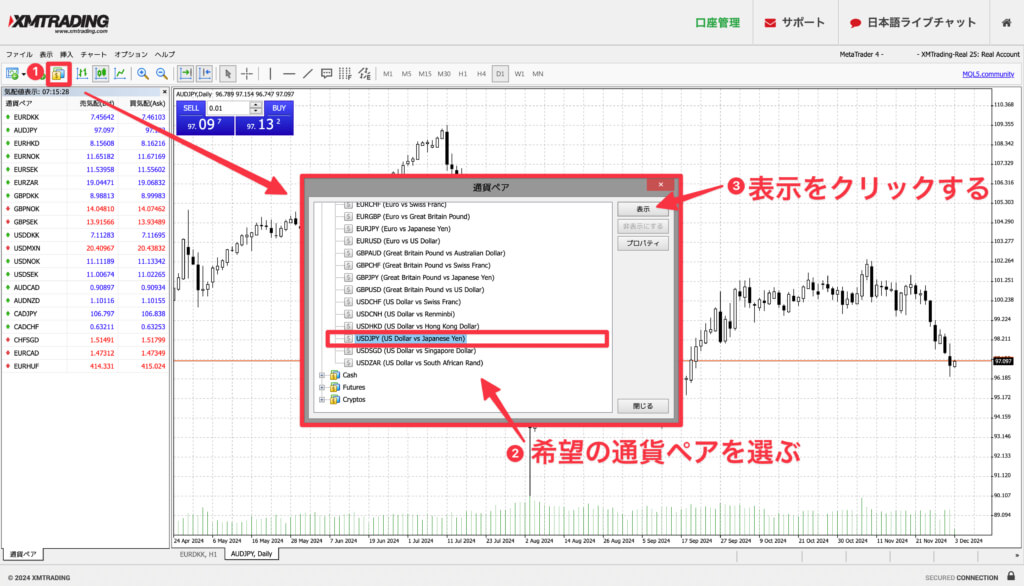The width and height of the screenshot is (1024, 586).
Task: Select the trendline drawing tool
Action: pos(308,73)
